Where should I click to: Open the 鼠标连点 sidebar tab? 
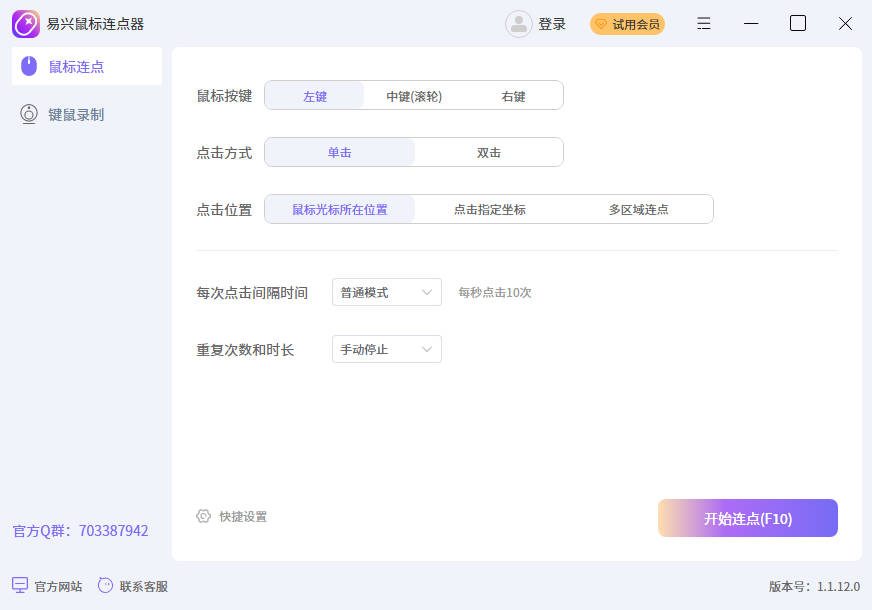(76, 67)
